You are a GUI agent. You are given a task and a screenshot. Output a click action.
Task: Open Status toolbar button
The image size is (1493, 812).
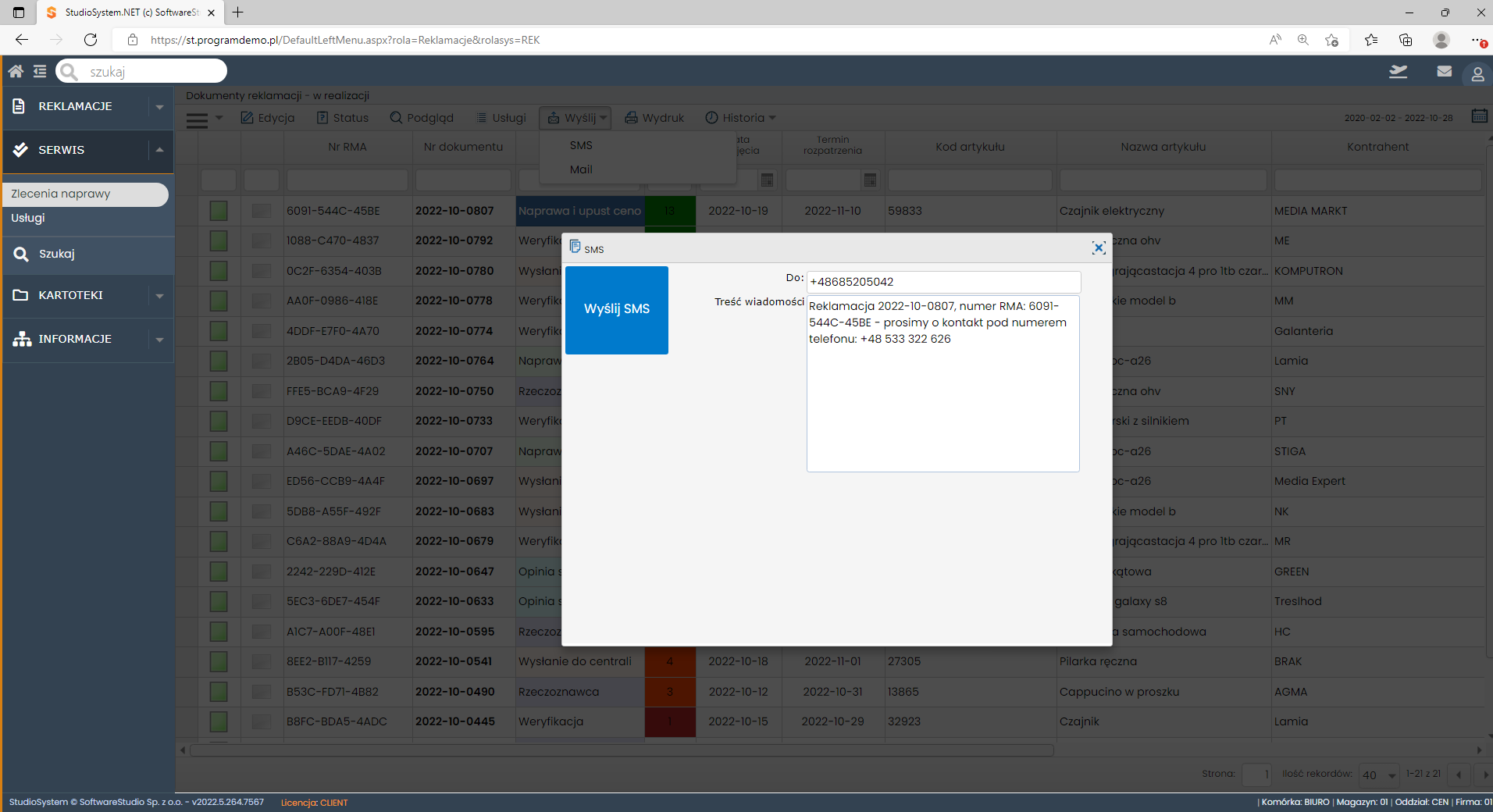343,118
